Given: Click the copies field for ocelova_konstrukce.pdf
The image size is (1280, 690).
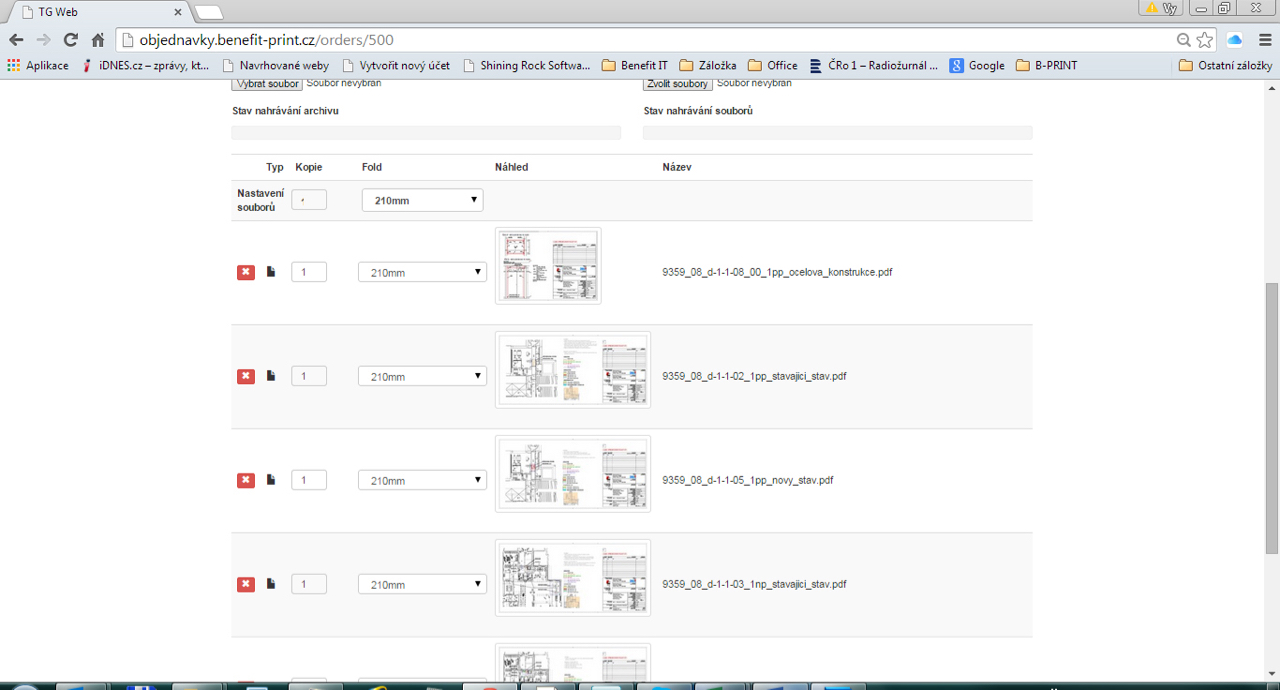Looking at the screenshot, I should tap(309, 272).
